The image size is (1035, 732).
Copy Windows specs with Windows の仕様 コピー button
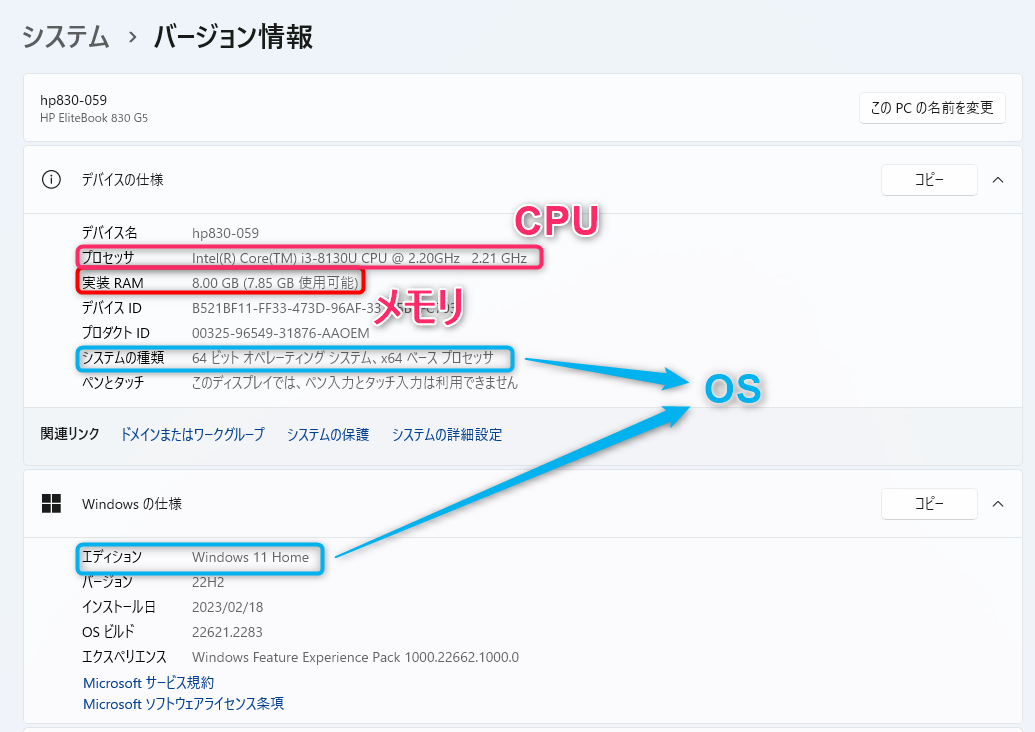(928, 504)
